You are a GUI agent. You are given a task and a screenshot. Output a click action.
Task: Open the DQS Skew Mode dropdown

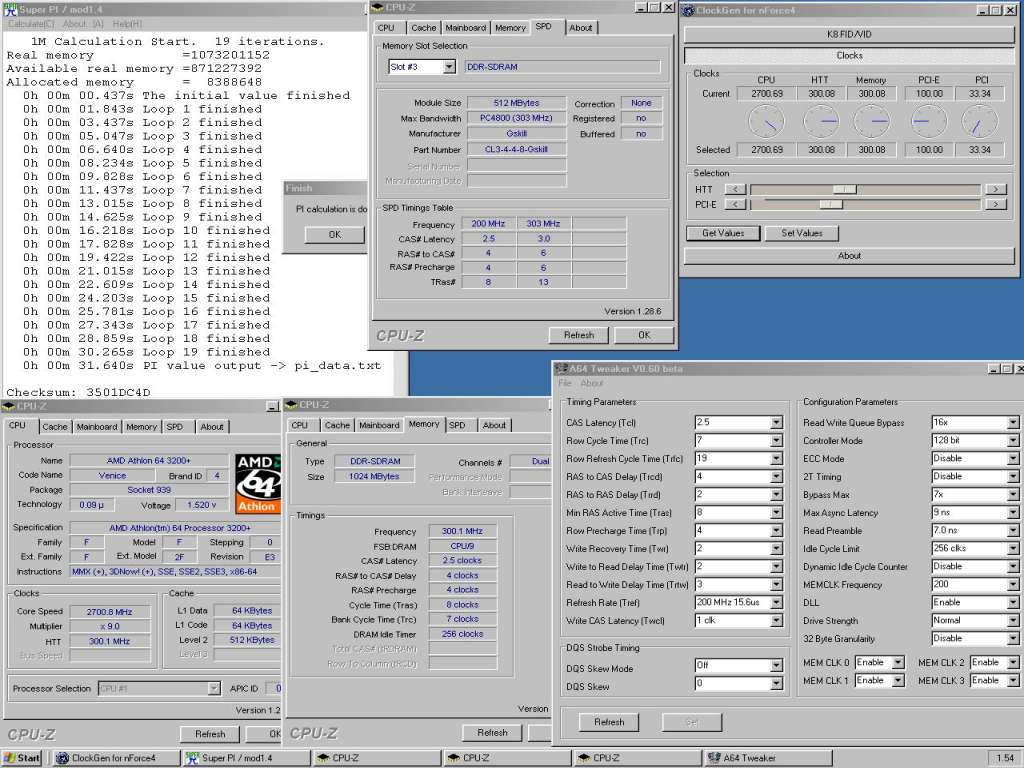click(776, 665)
